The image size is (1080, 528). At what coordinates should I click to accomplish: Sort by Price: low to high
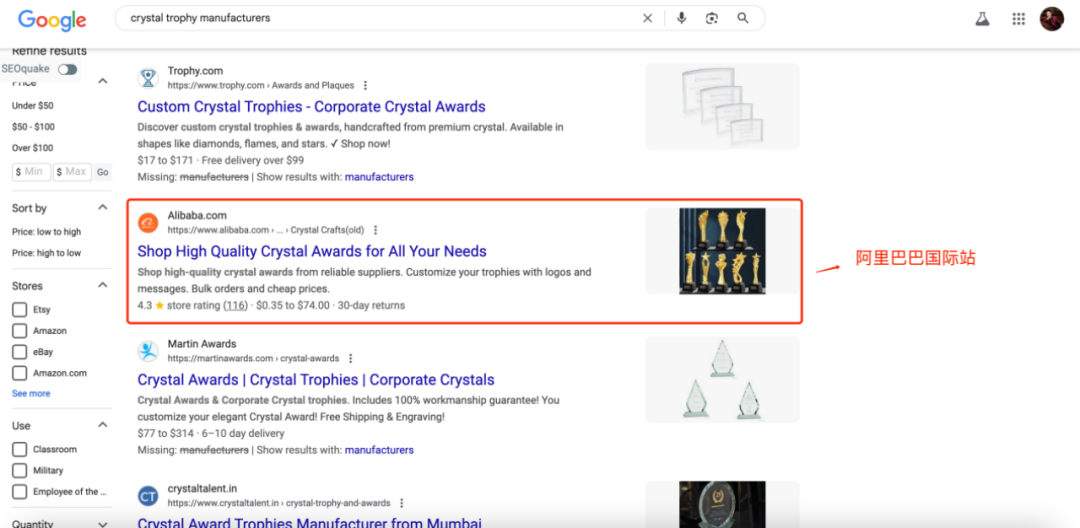46,232
